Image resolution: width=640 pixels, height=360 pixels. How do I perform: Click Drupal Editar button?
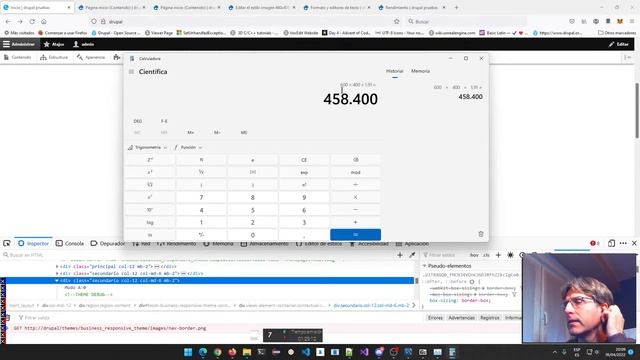click(x=619, y=44)
